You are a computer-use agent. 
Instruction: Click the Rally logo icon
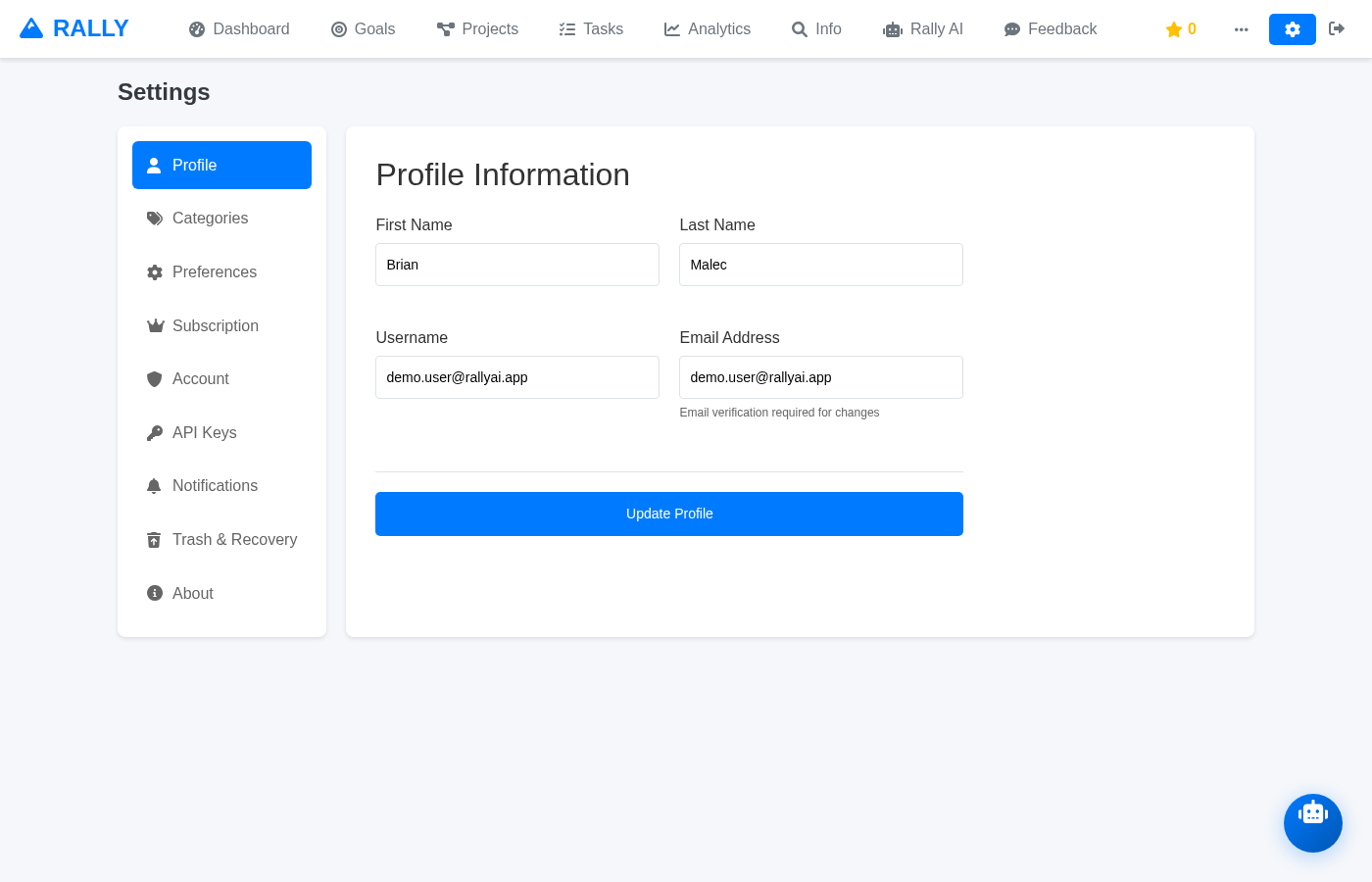click(31, 28)
